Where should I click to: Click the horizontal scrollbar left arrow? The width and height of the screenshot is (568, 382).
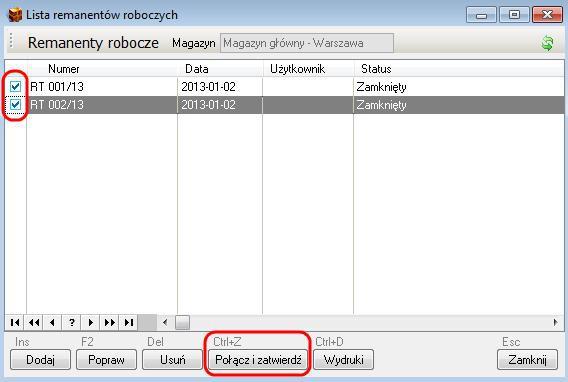pos(165,322)
